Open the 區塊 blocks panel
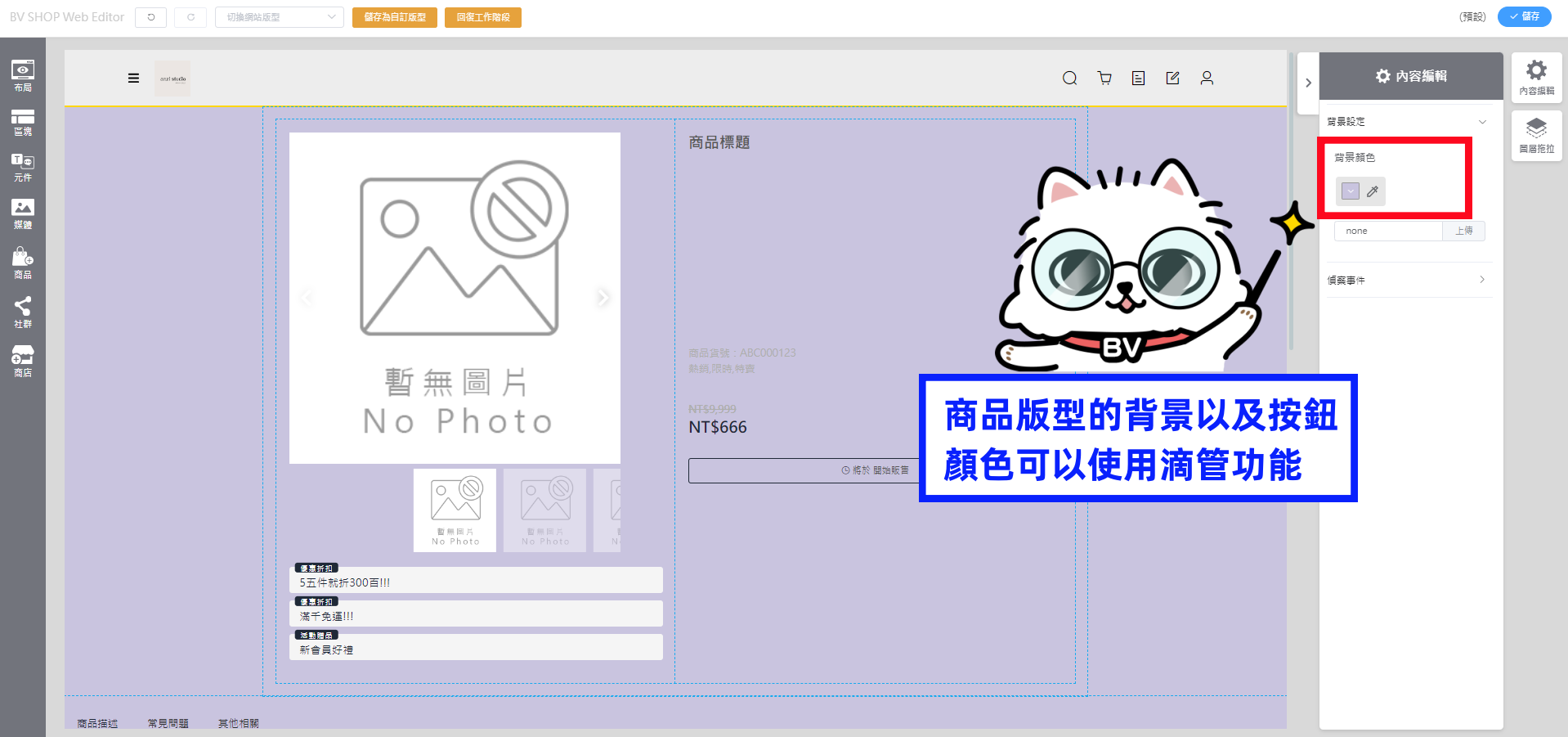Image resolution: width=1568 pixels, height=737 pixels. 23,123
